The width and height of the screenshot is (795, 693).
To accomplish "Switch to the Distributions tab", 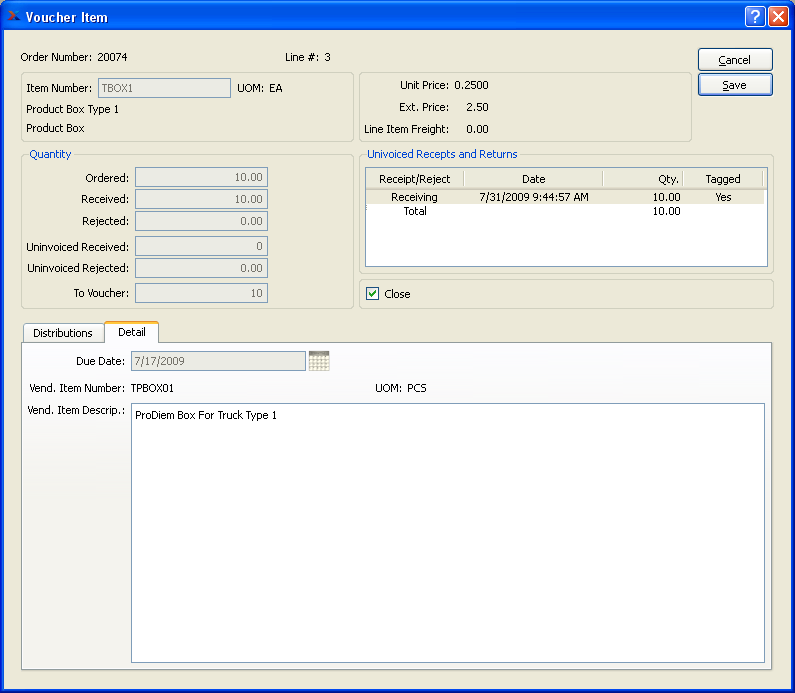I will (x=62, y=333).
